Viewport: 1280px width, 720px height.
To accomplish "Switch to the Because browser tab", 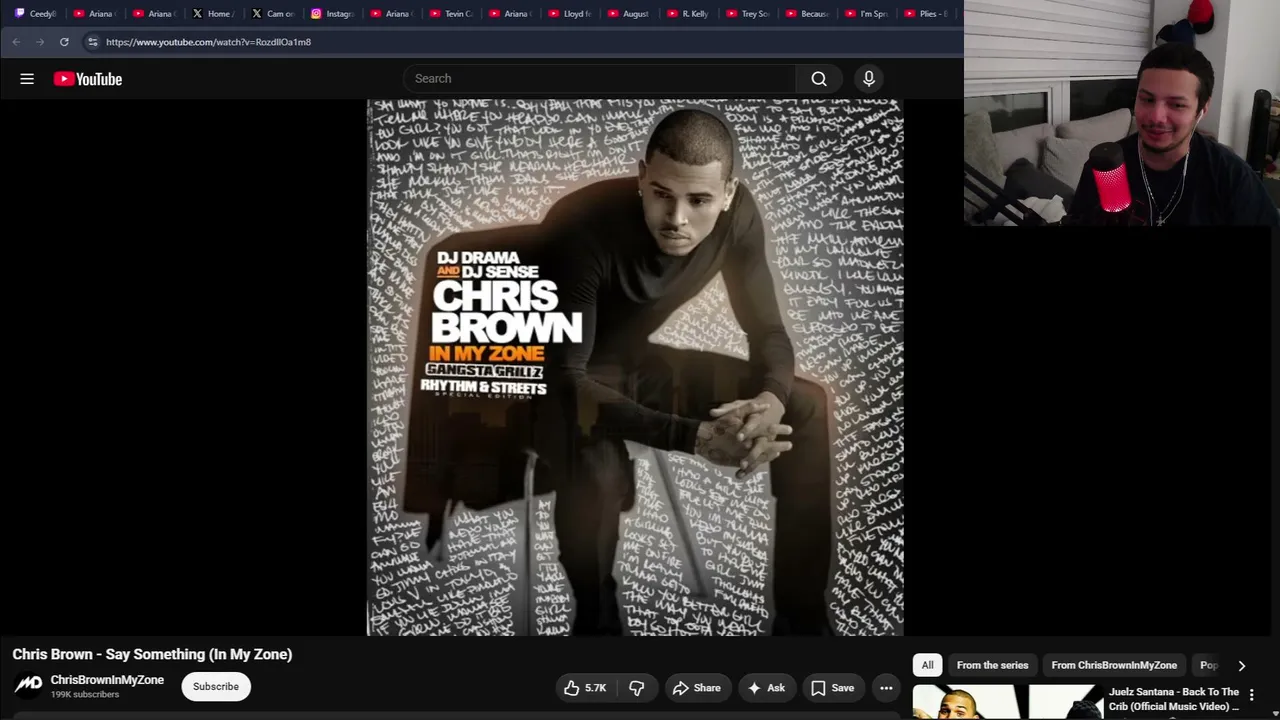I will (x=806, y=14).
